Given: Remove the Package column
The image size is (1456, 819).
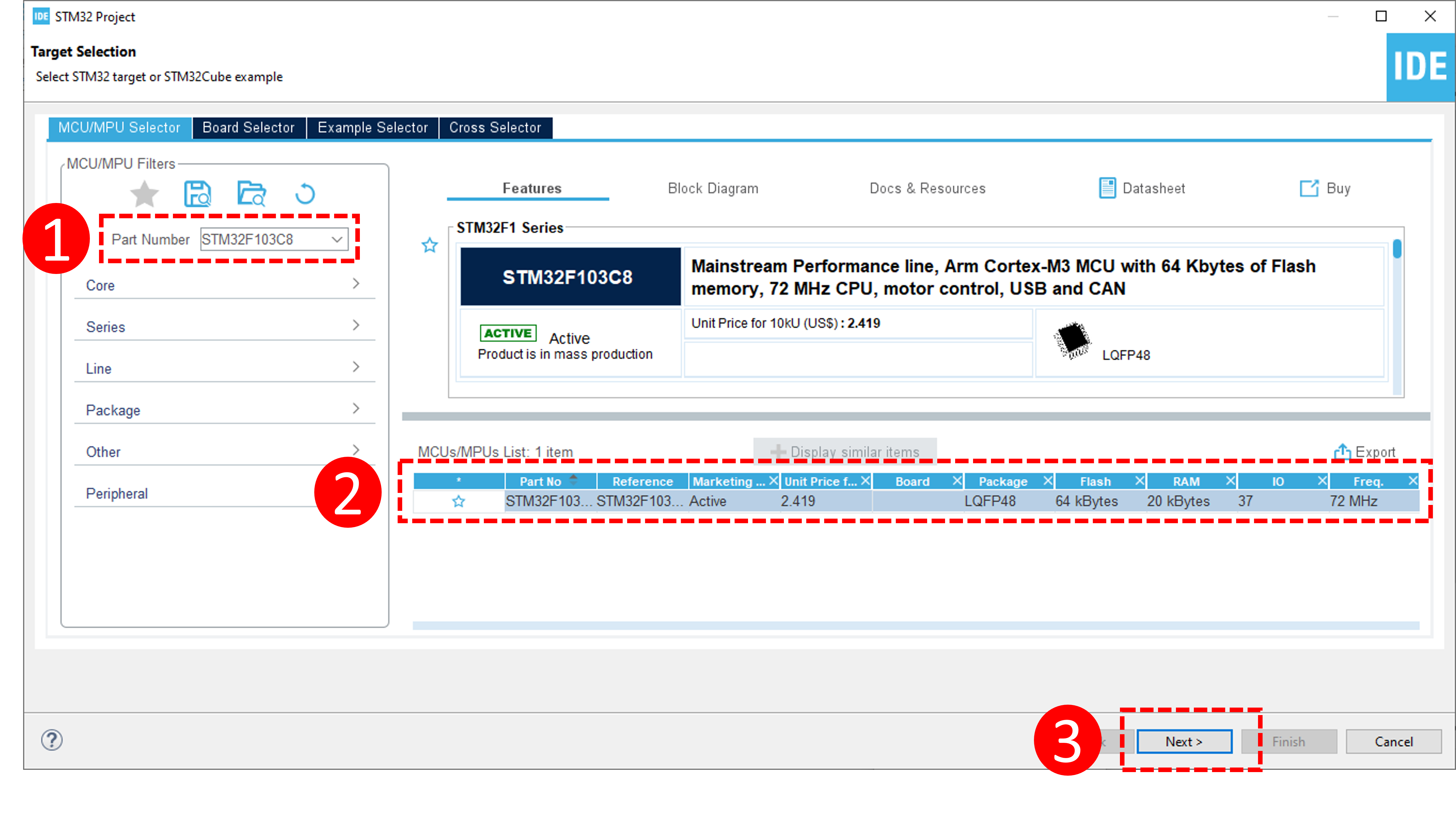Looking at the screenshot, I should coord(1047,481).
